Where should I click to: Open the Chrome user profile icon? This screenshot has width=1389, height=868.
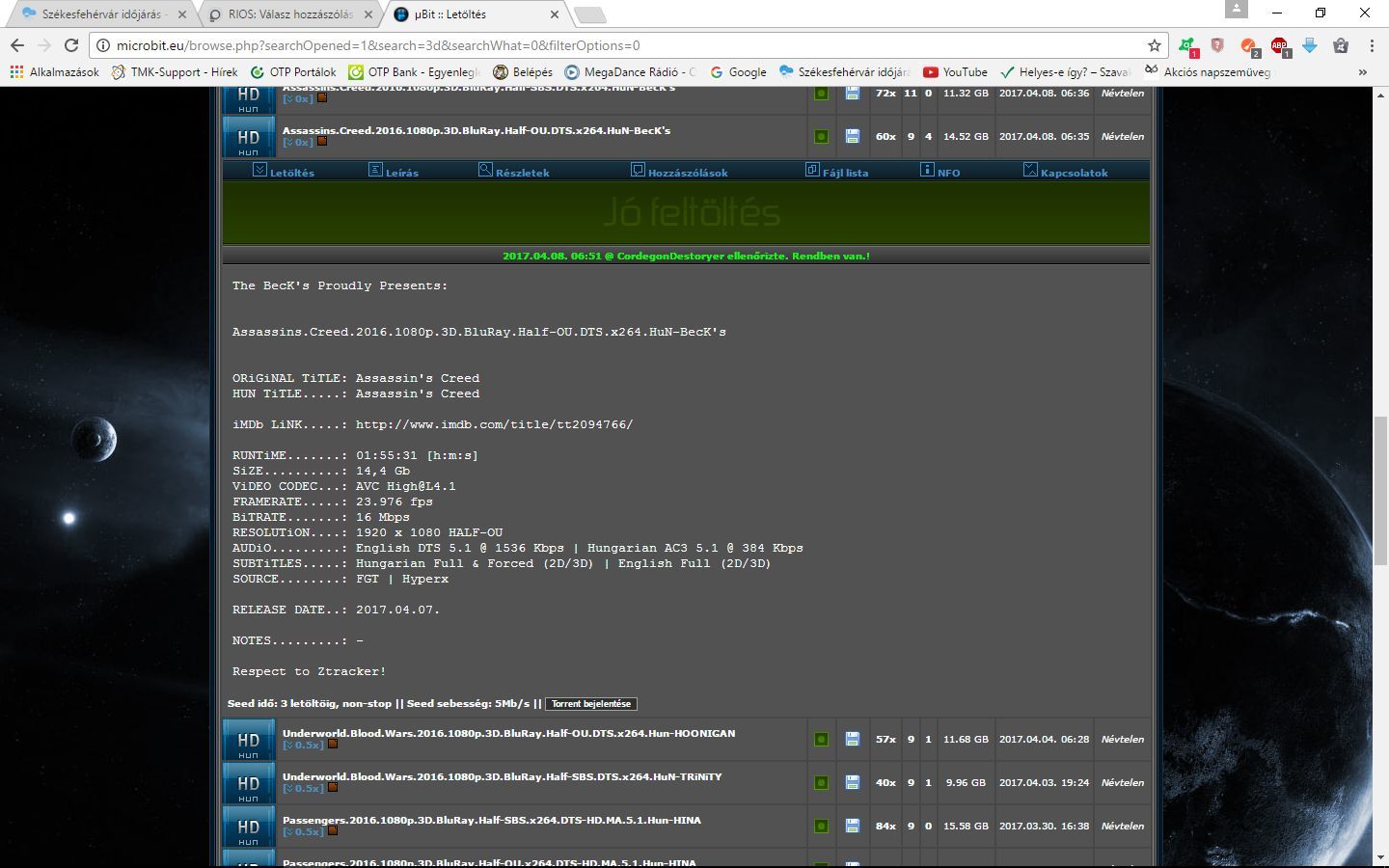click(x=1236, y=10)
